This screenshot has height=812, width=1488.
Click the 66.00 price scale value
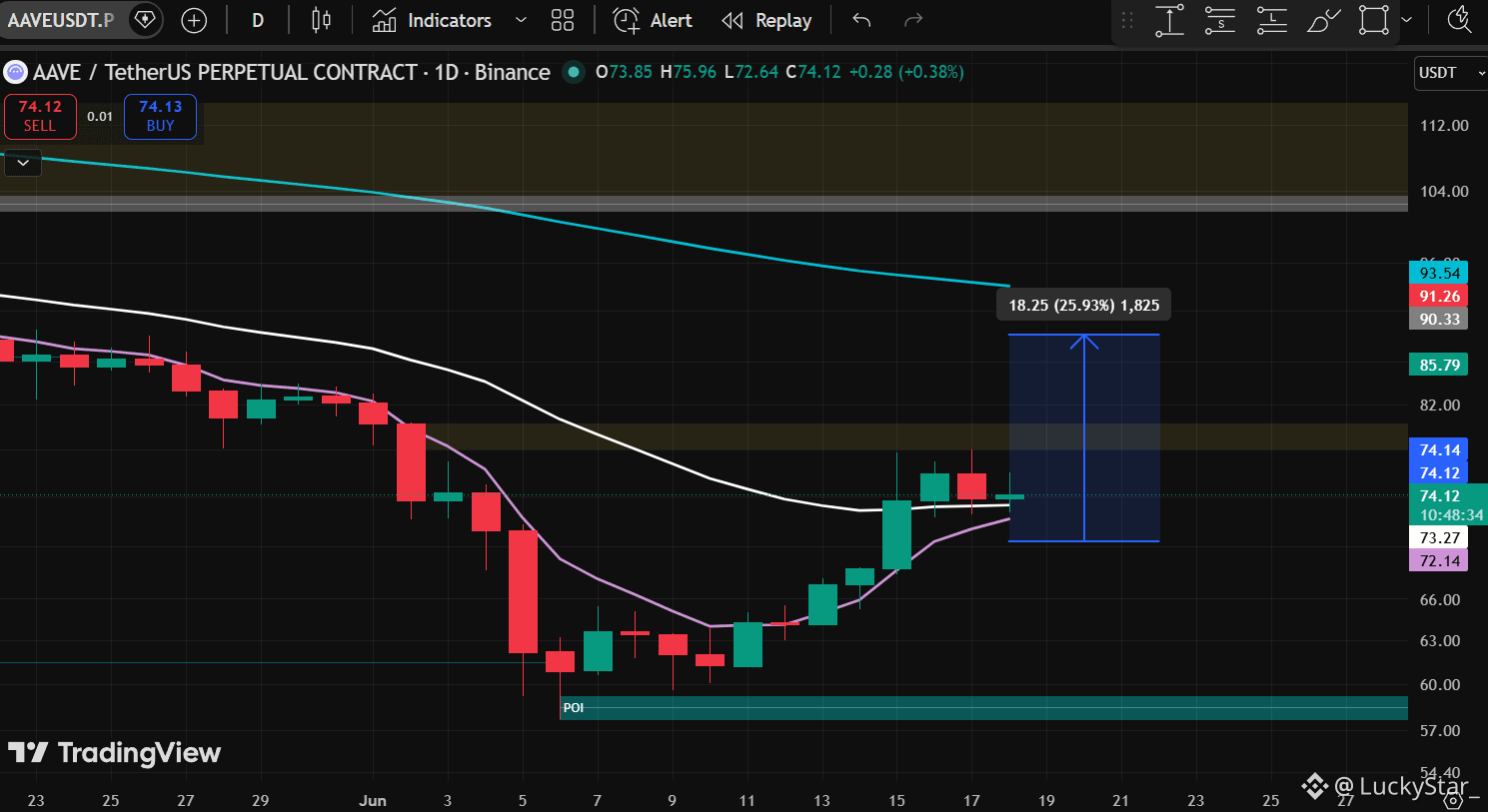pyautogui.click(x=1440, y=600)
